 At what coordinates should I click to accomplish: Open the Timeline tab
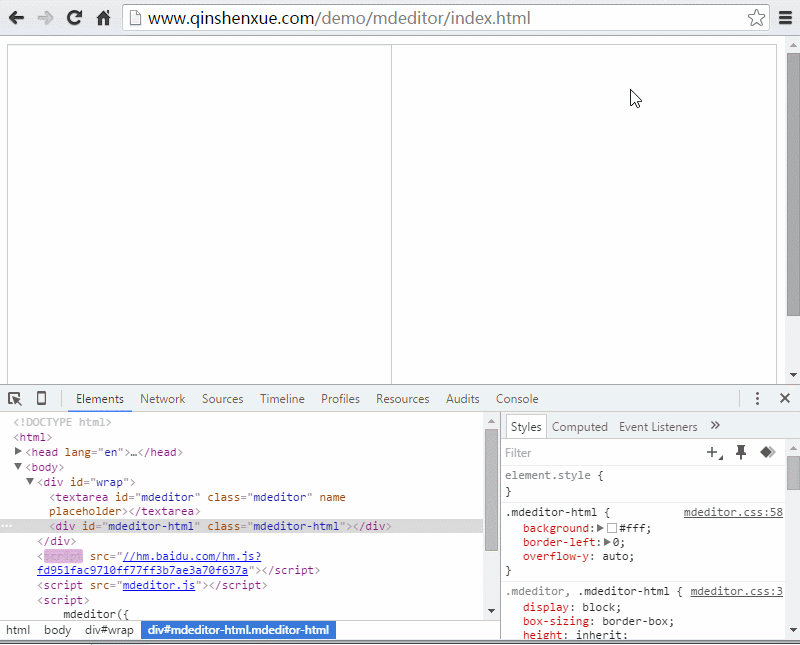pos(282,399)
